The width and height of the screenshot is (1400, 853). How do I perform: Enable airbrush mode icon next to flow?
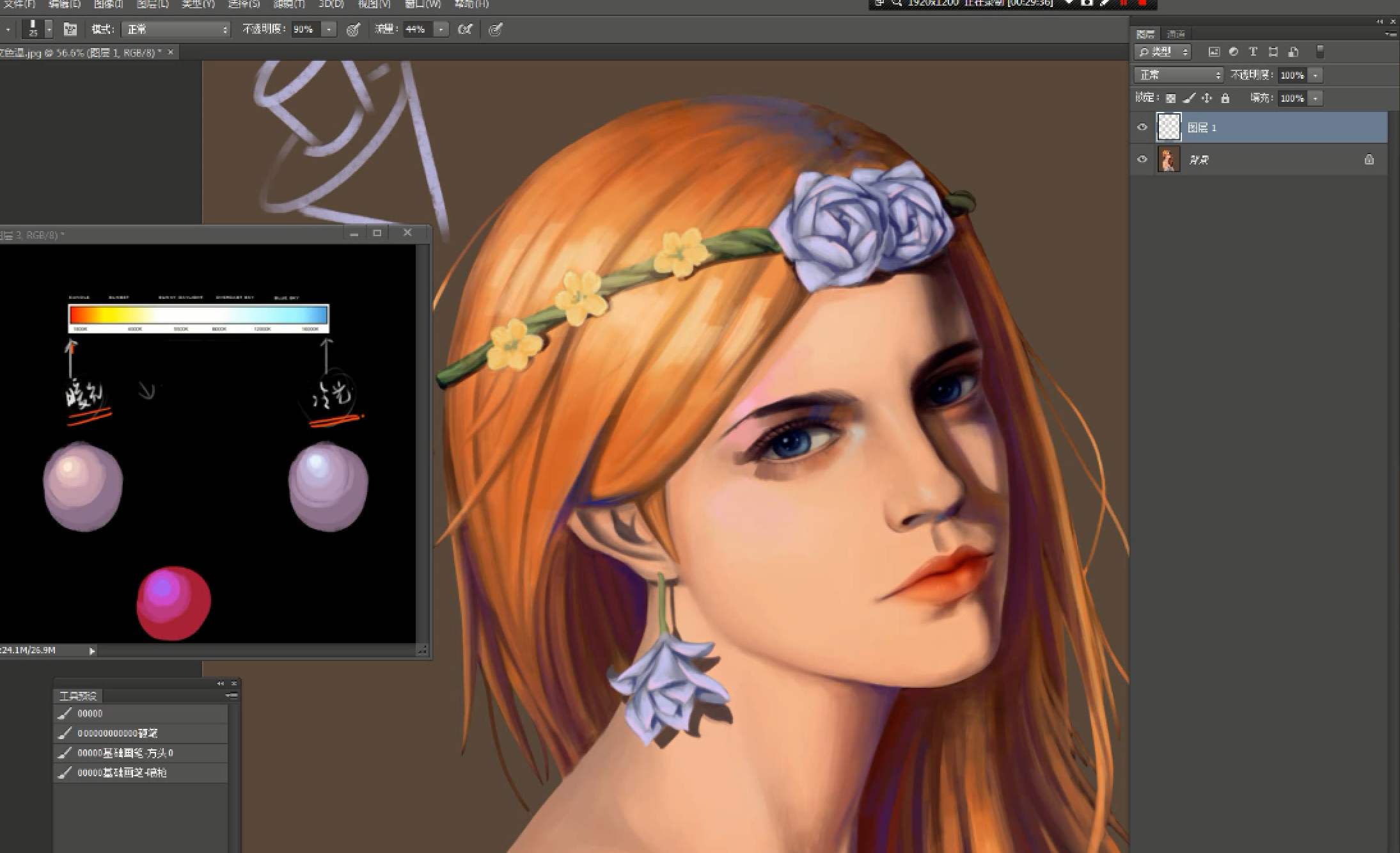coord(465,29)
